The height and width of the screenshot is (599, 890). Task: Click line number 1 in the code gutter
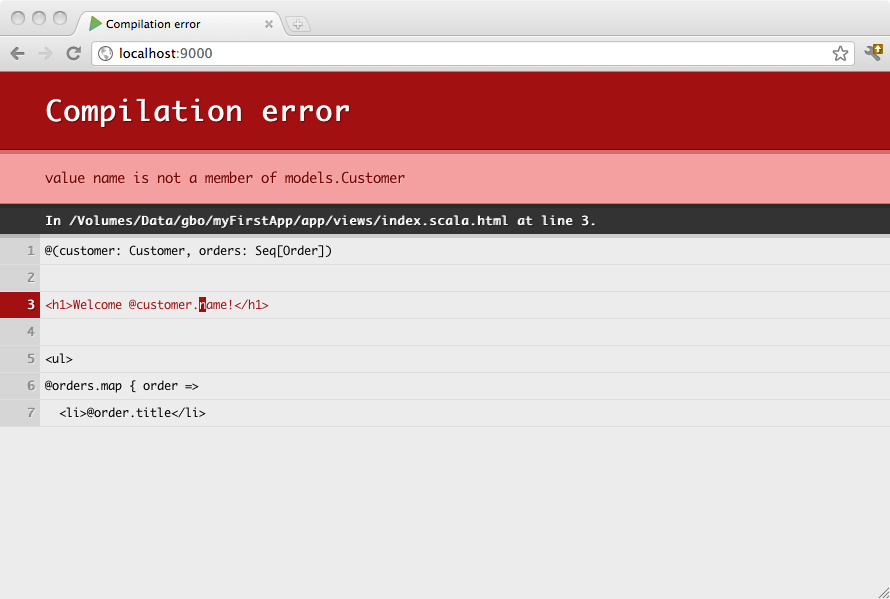(29, 250)
